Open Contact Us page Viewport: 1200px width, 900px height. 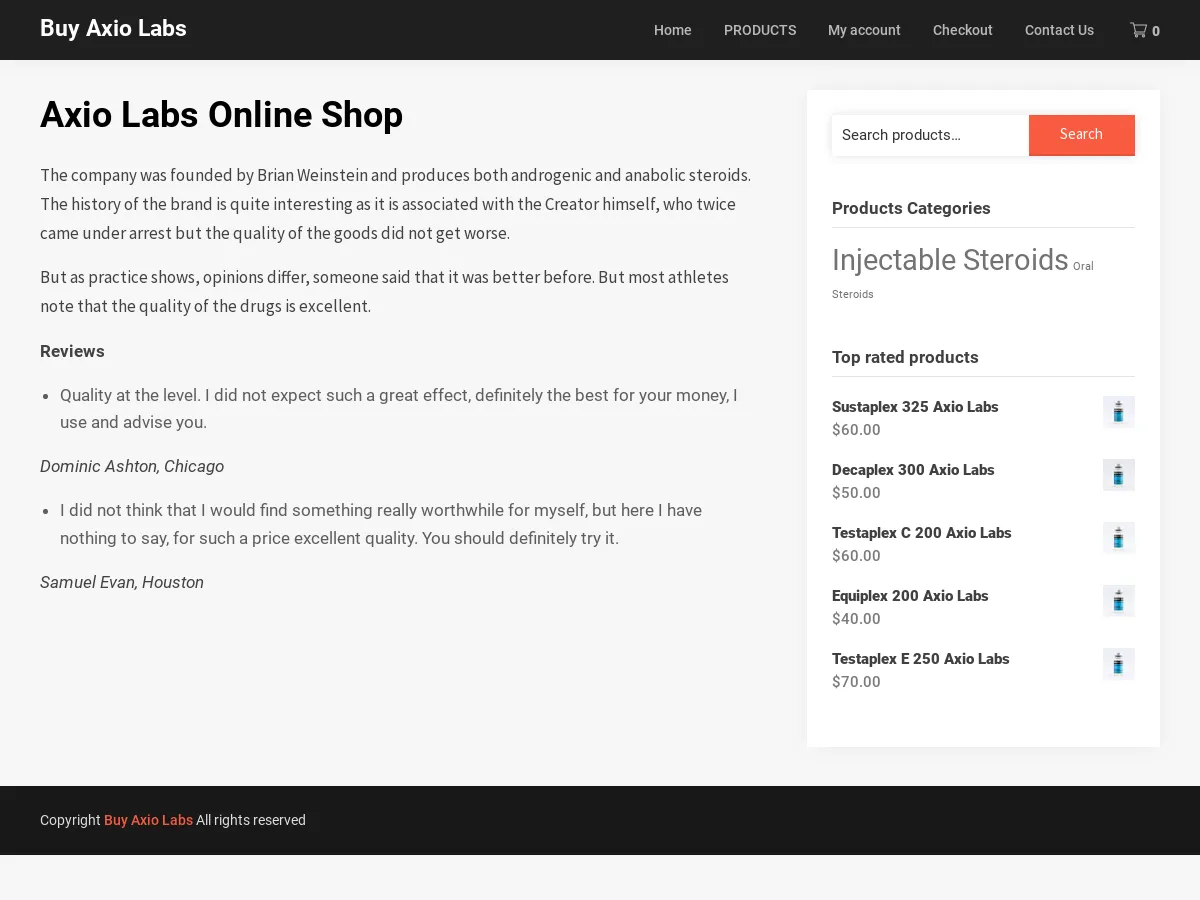pyautogui.click(x=1059, y=30)
